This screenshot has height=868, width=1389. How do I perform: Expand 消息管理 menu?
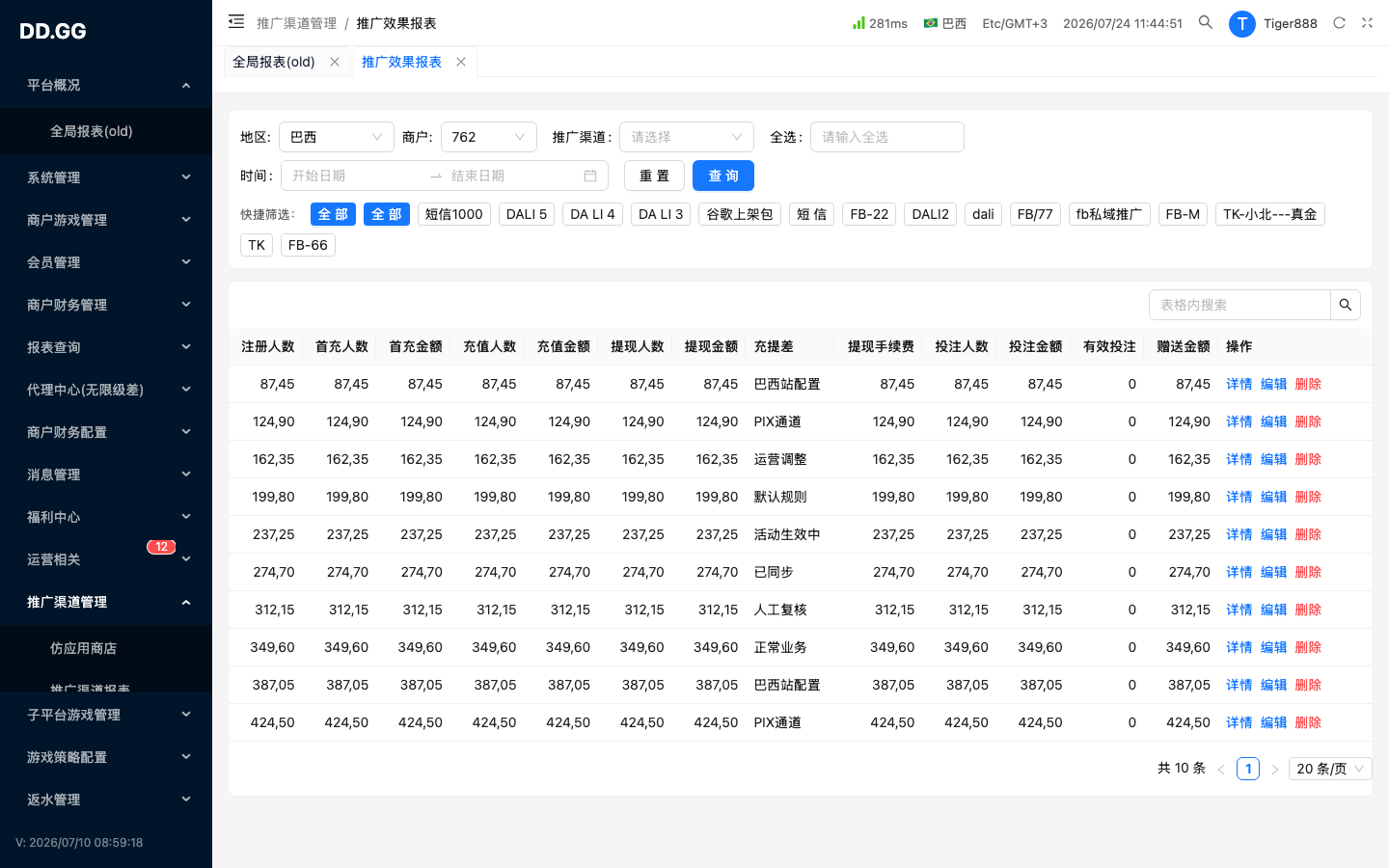[x=106, y=475]
